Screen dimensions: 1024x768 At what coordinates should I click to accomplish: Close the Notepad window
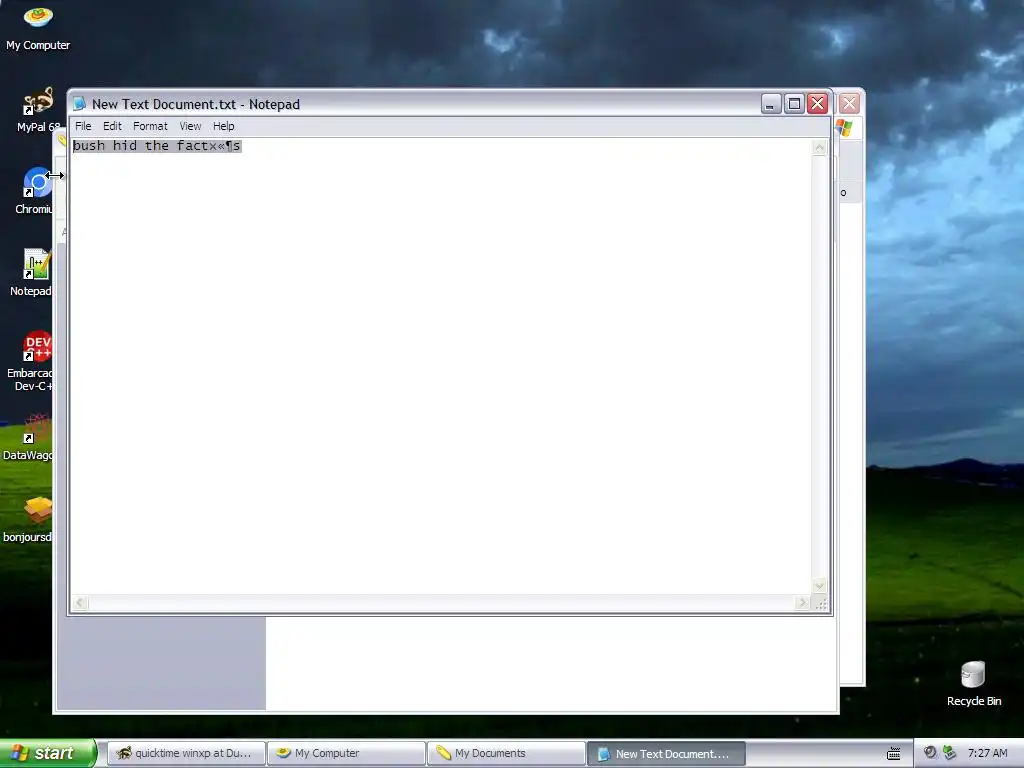pos(818,104)
